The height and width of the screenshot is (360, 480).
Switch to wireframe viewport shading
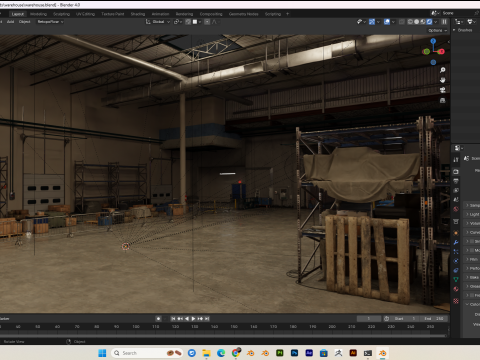click(410, 22)
